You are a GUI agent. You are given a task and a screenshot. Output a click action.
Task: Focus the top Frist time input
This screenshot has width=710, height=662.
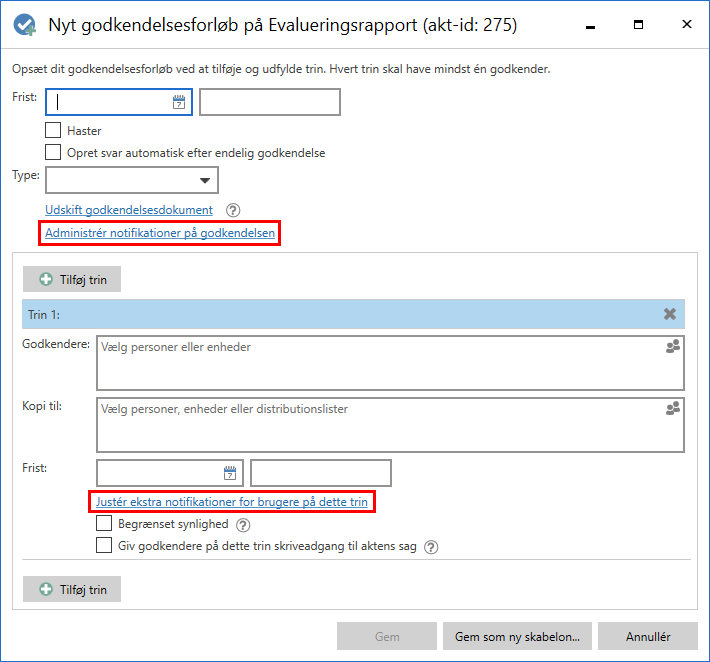270,102
